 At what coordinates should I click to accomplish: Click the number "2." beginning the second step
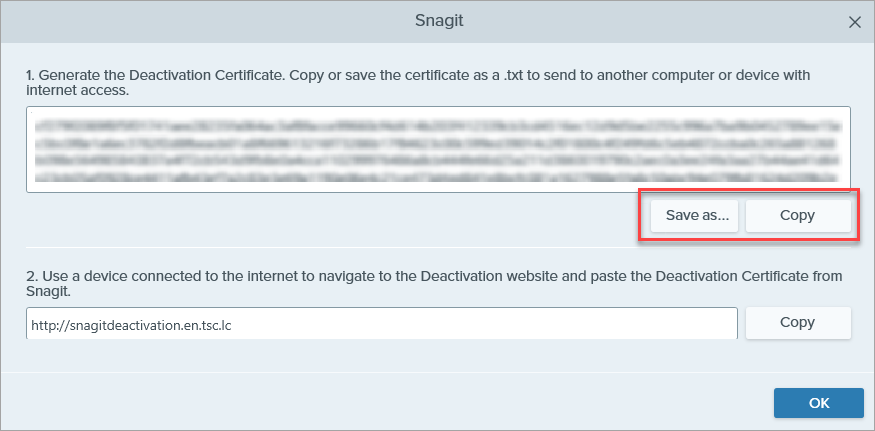pyautogui.click(x=32, y=275)
